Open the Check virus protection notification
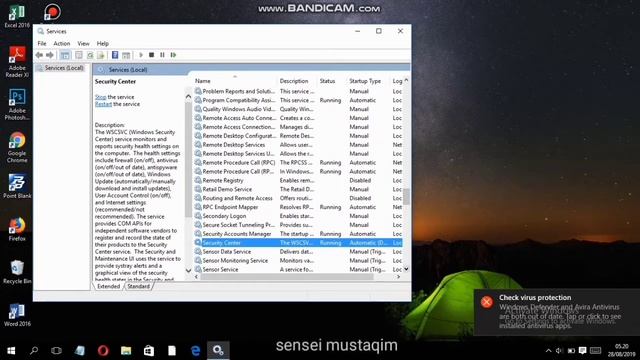Screen dimensions: 640x360 coord(557,312)
